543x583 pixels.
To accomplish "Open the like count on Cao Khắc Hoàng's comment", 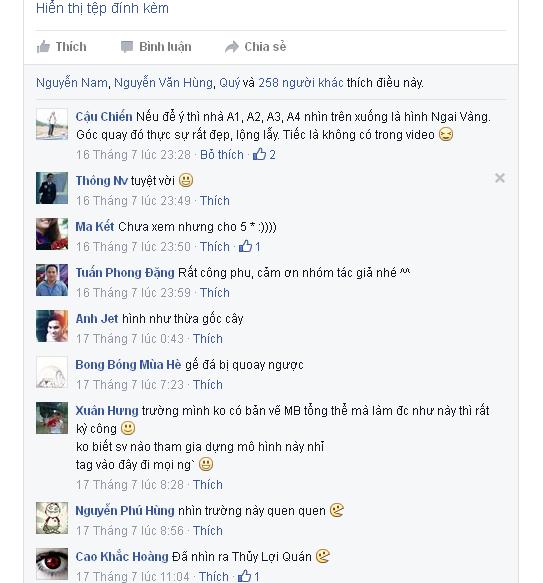I will click(248, 576).
